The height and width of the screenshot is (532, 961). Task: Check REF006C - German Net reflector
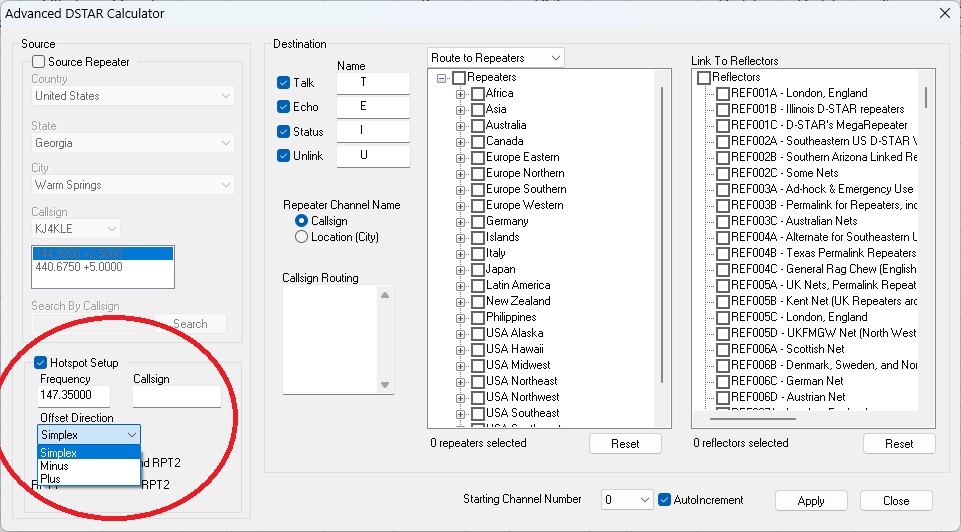(723, 382)
